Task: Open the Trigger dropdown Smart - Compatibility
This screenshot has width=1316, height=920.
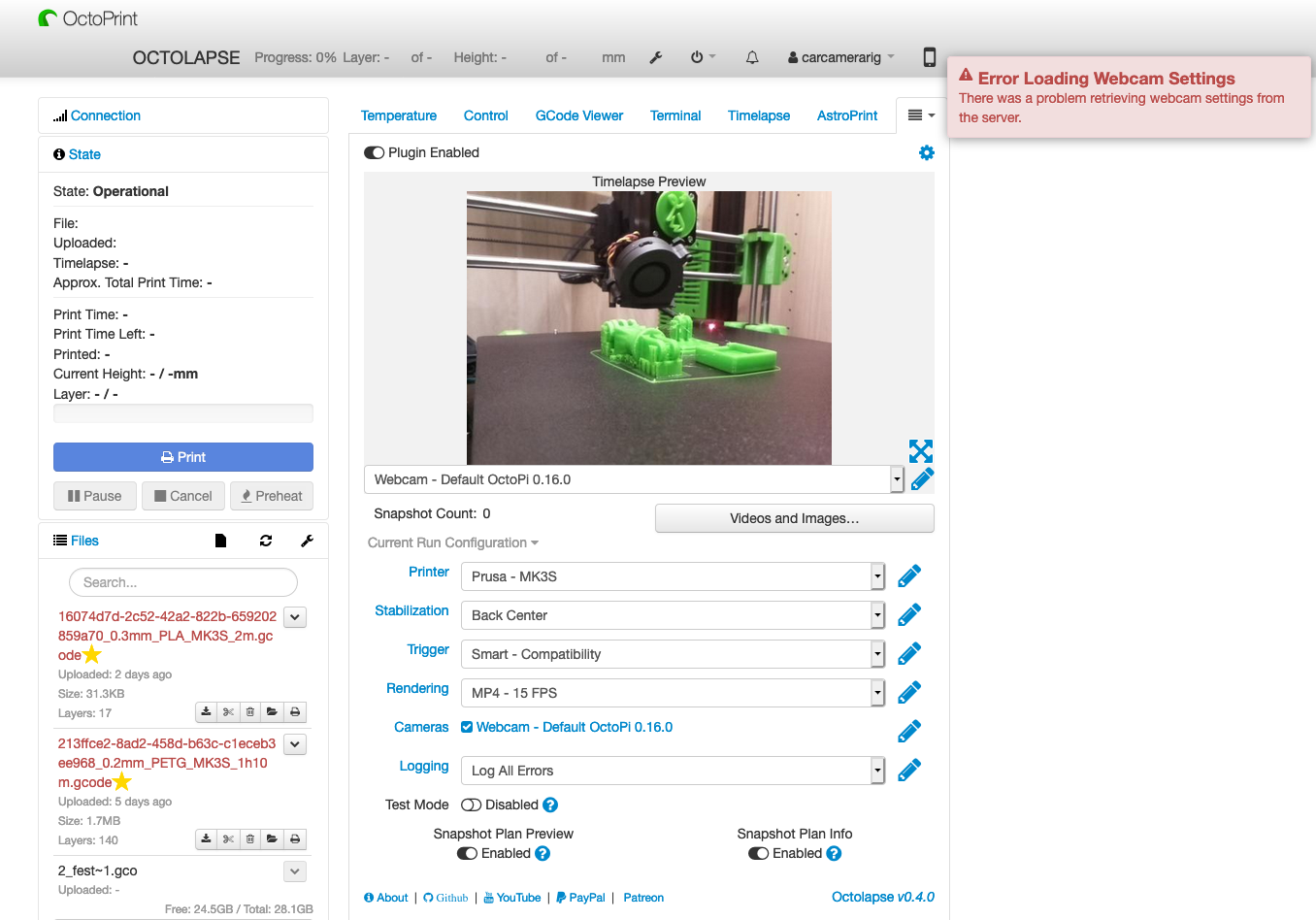Action: [x=673, y=654]
